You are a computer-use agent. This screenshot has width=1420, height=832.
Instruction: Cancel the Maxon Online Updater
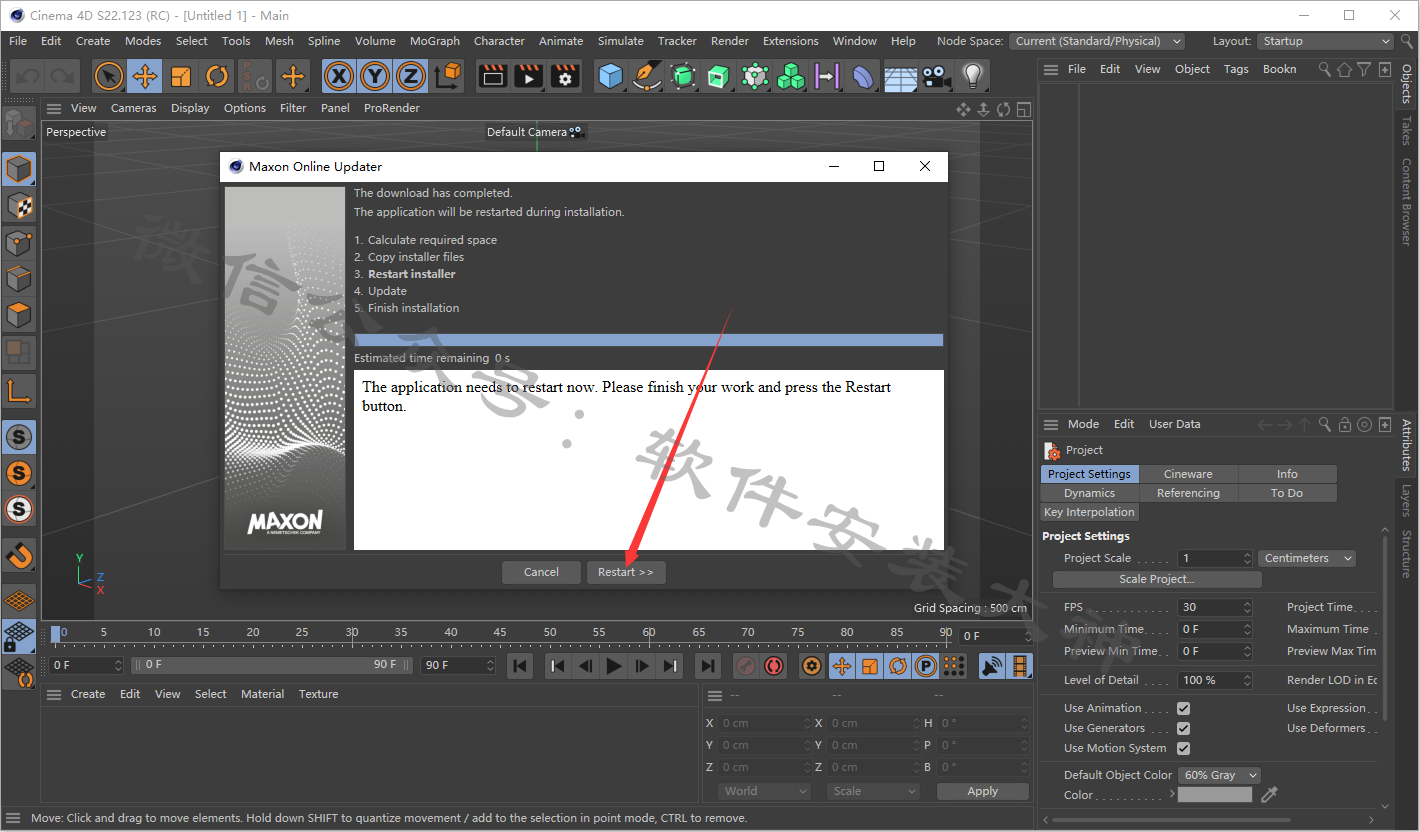pos(541,572)
